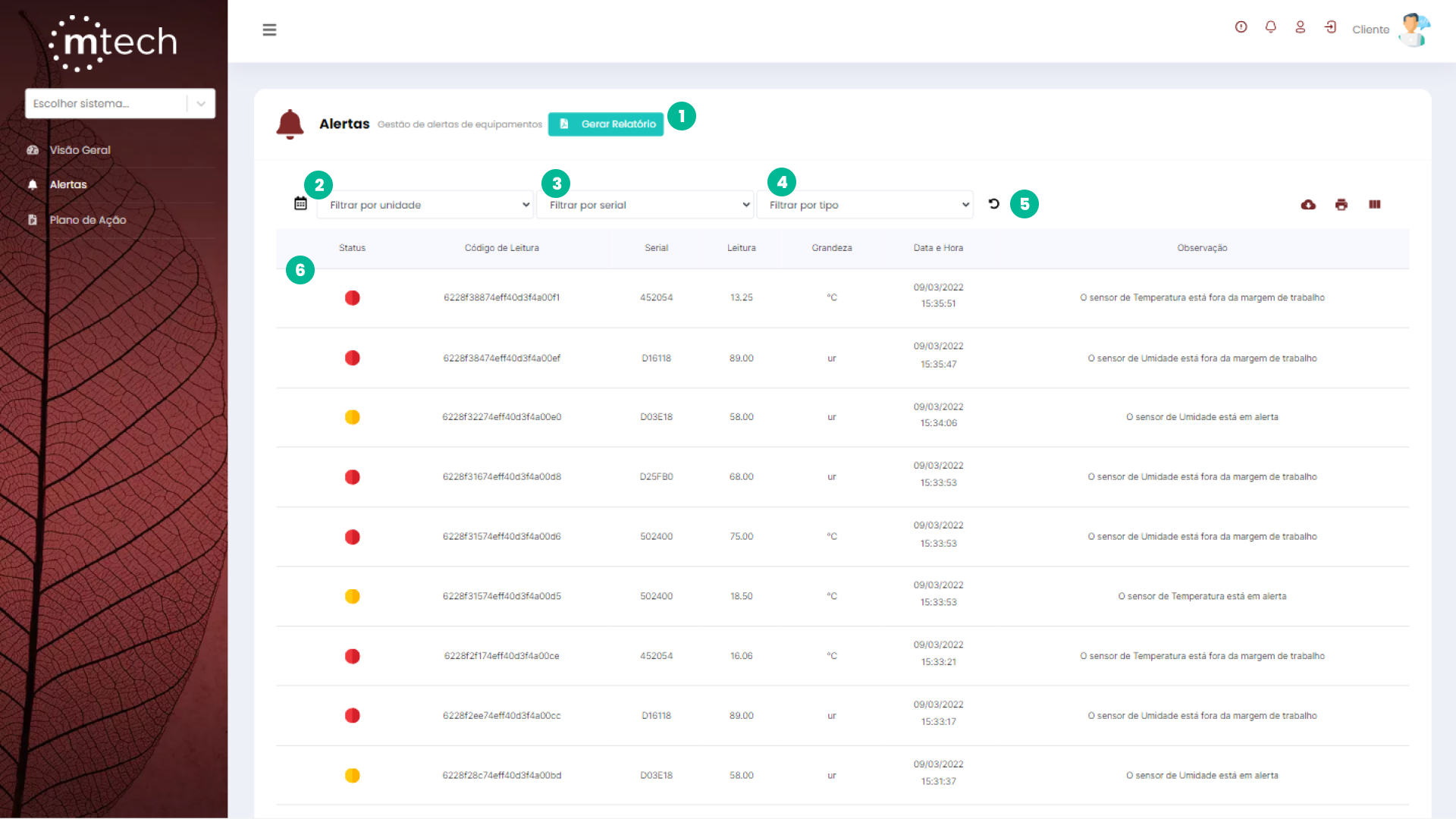This screenshot has height=819, width=1456.
Task: Go to Visão Geral in sidebar
Action: tap(80, 150)
